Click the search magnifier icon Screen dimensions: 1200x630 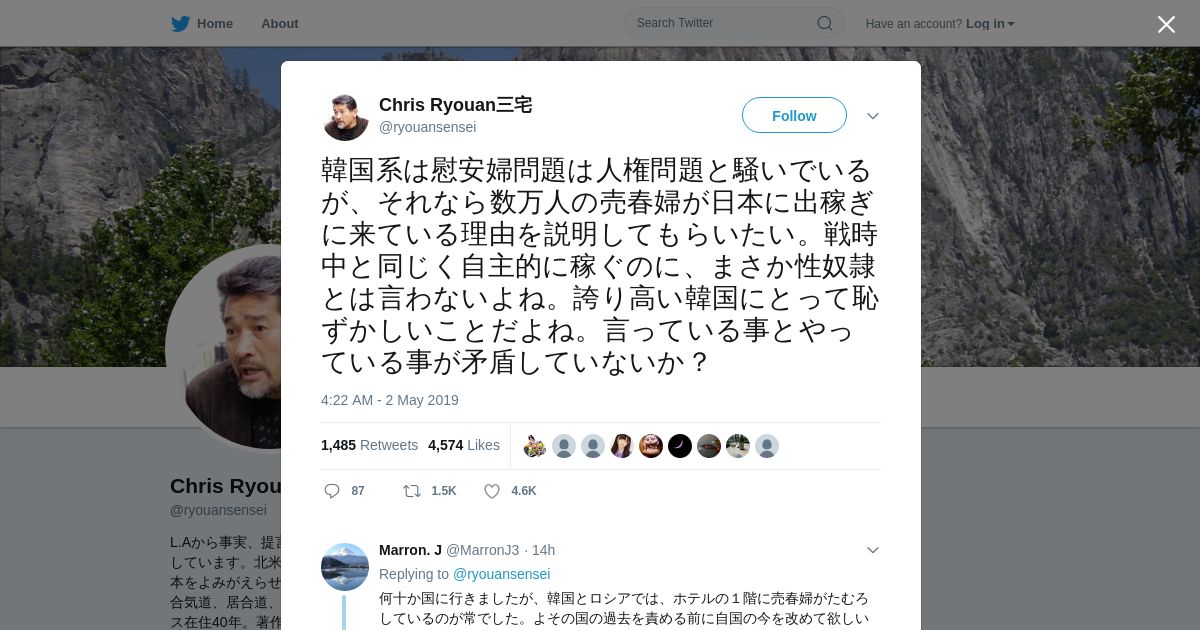[825, 23]
